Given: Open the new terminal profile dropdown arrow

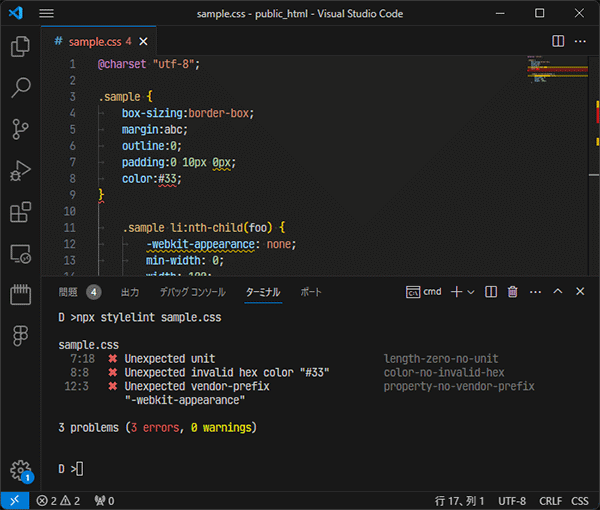Looking at the screenshot, I should click(x=471, y=292).
